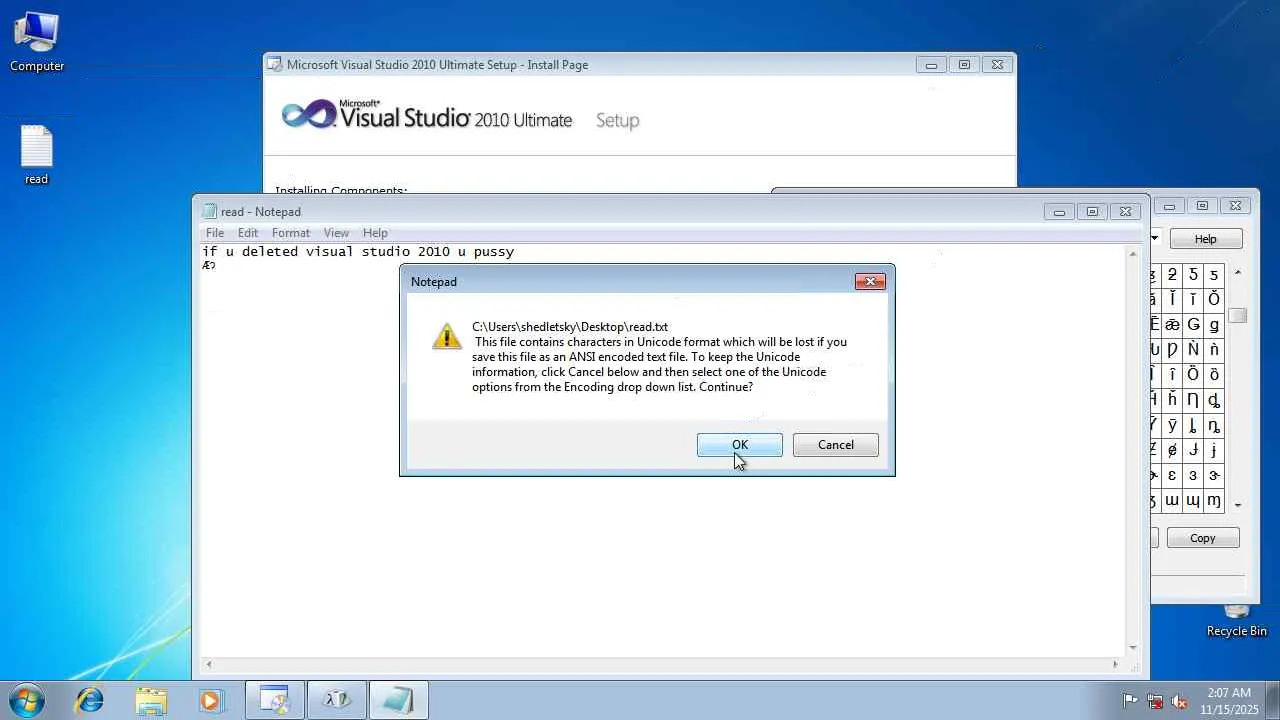The width and height of the screenshot is (1280, 720).
Task: Select the Ǒ (O with caron) character
Action: 1215,299
